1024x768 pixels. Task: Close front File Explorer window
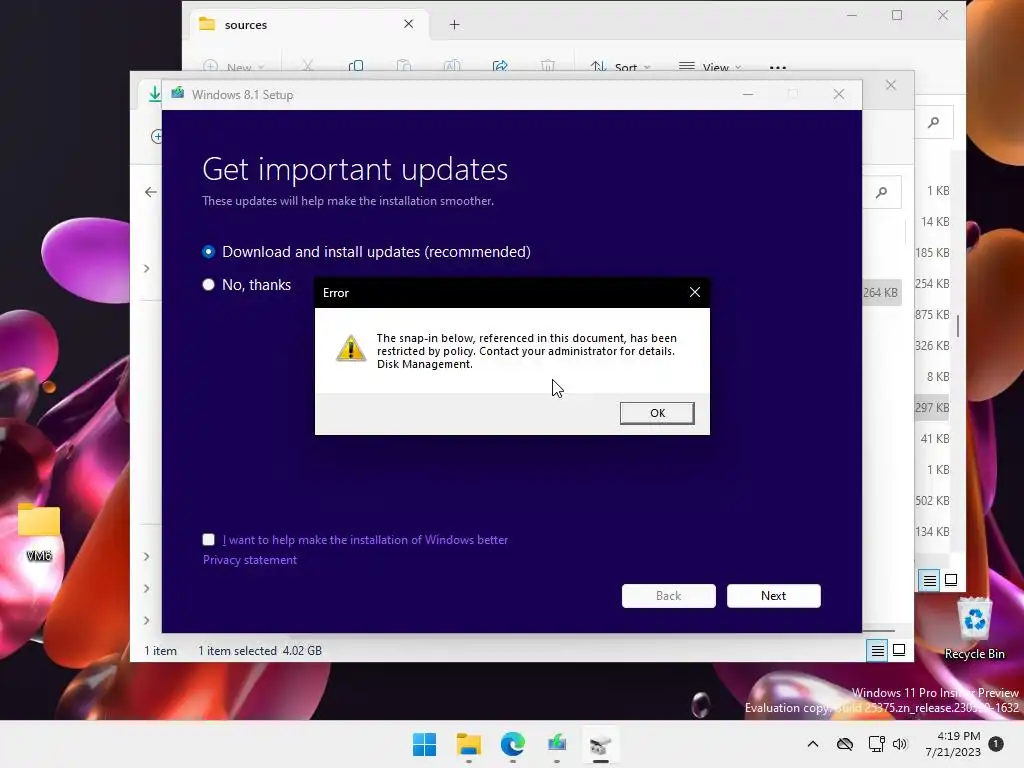point(891,86)
